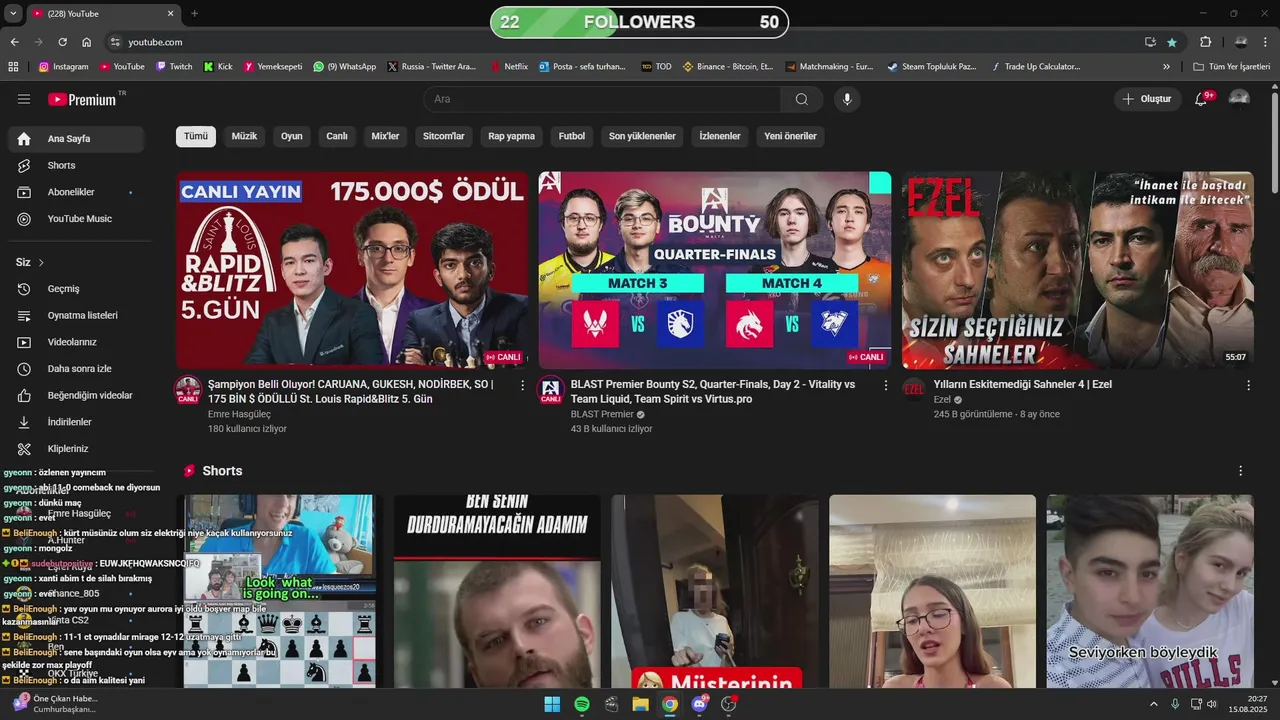1280x720 pixels.
Task: Open the system volume icon
Action: [1212, 704]
